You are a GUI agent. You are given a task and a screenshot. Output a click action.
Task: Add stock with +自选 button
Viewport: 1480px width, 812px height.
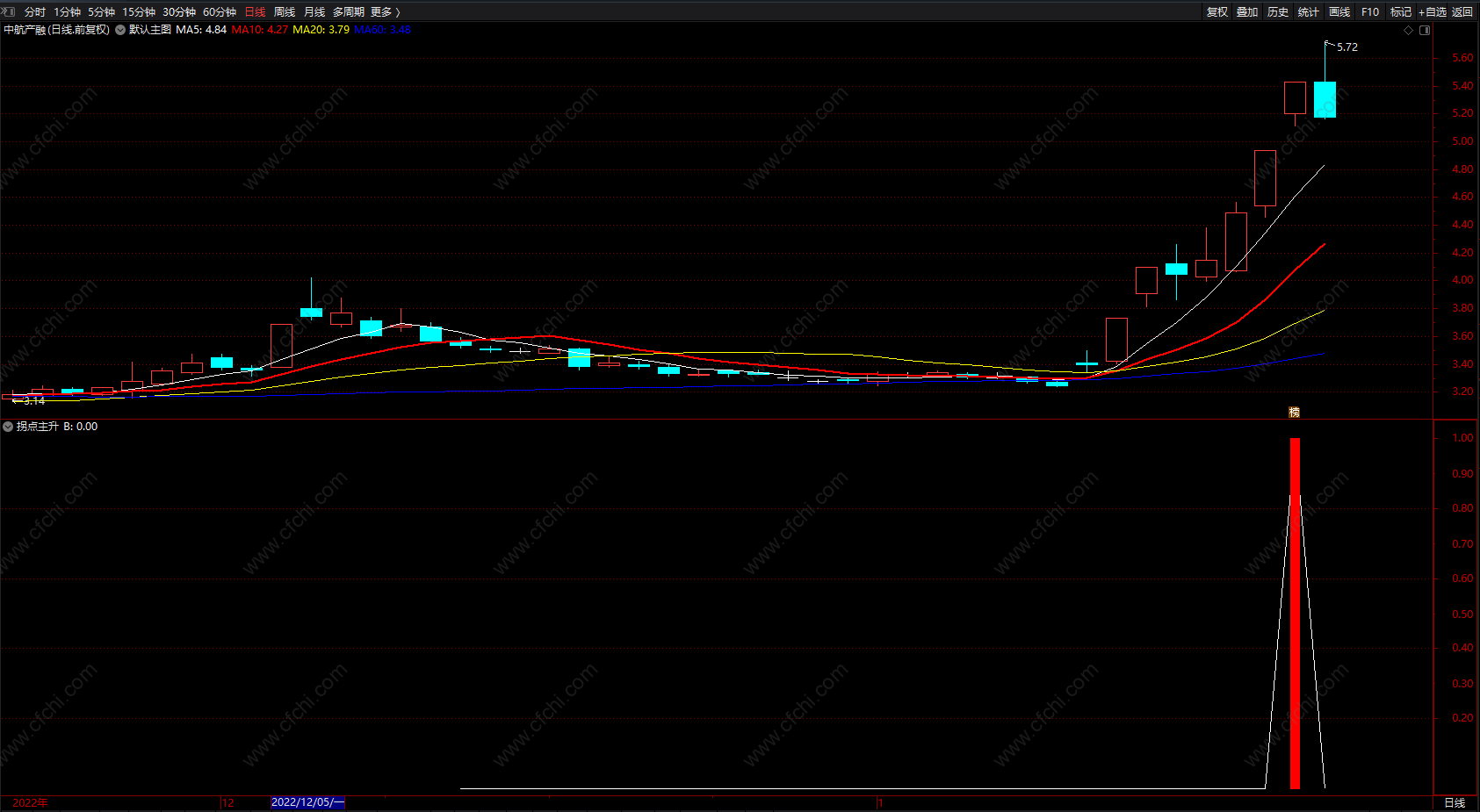click(x=1433, y=12)
